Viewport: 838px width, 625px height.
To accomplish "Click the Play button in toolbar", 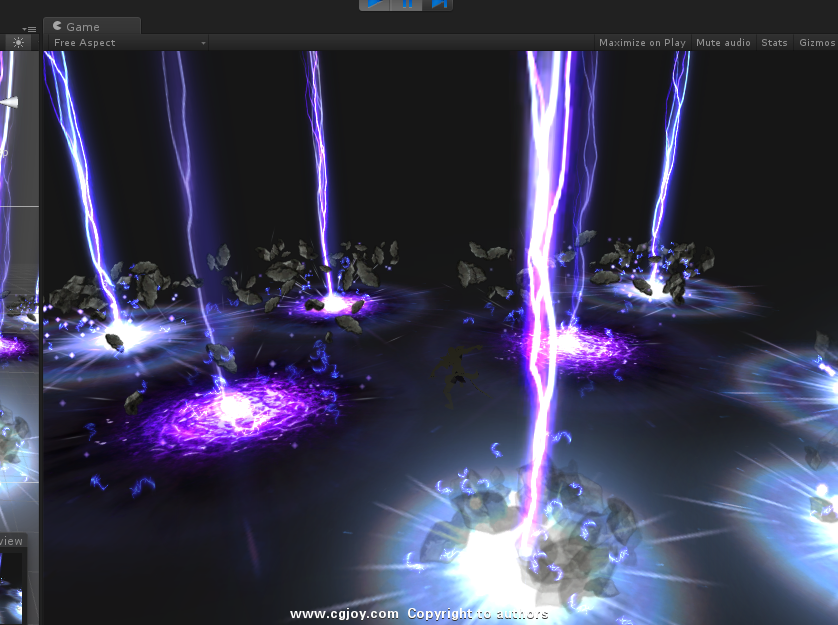I will click(375, 4).
